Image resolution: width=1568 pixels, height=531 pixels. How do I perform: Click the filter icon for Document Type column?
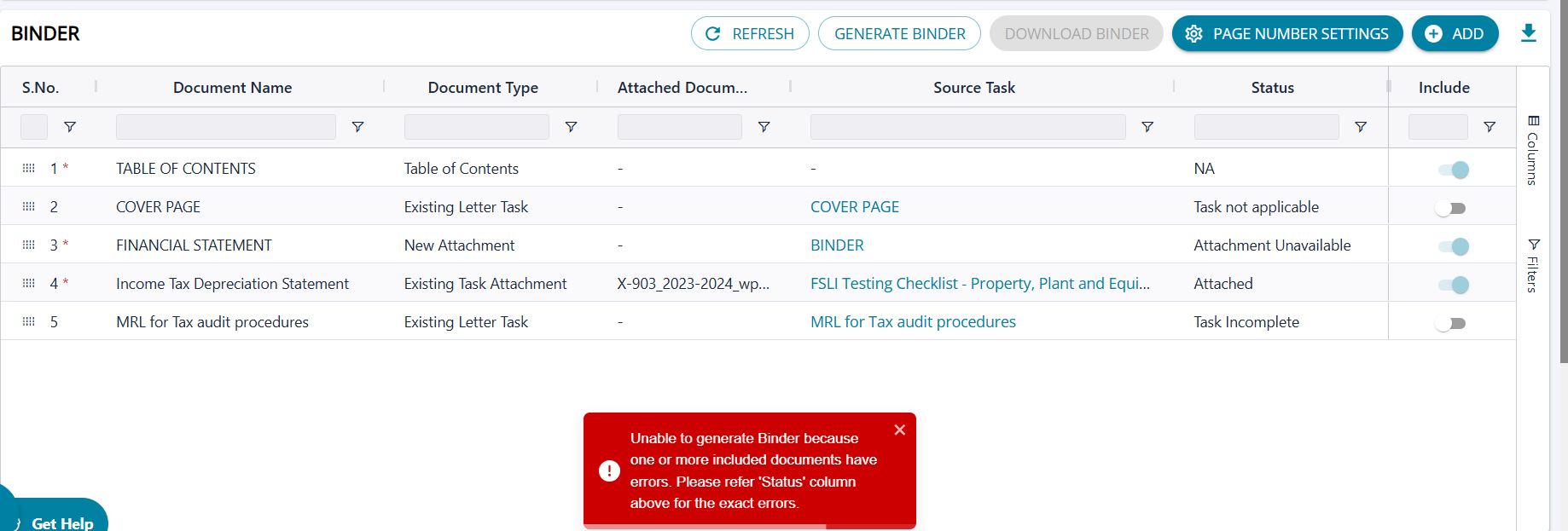[x=572, y=127]
